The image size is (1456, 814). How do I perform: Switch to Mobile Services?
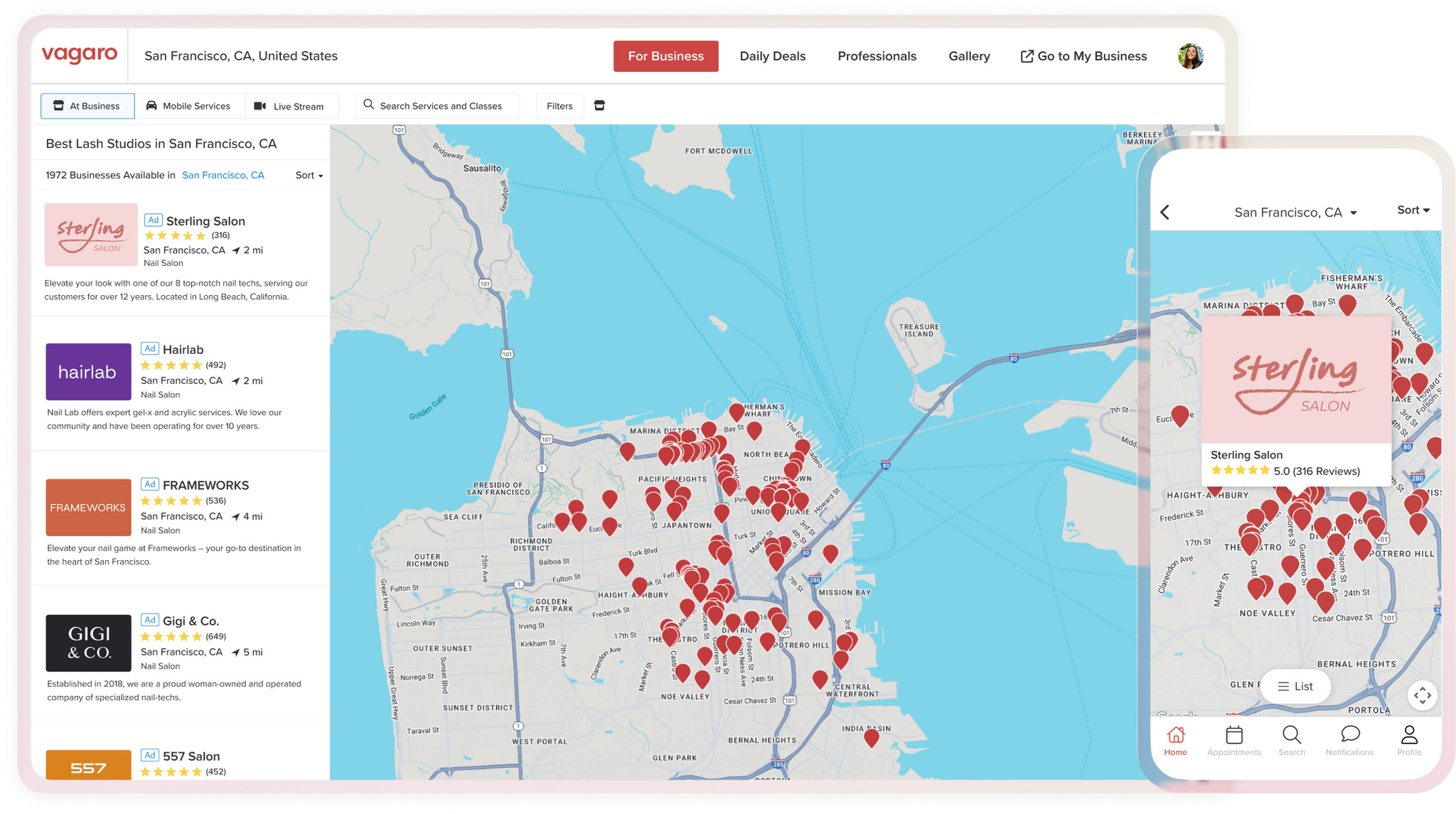point(189,106)
